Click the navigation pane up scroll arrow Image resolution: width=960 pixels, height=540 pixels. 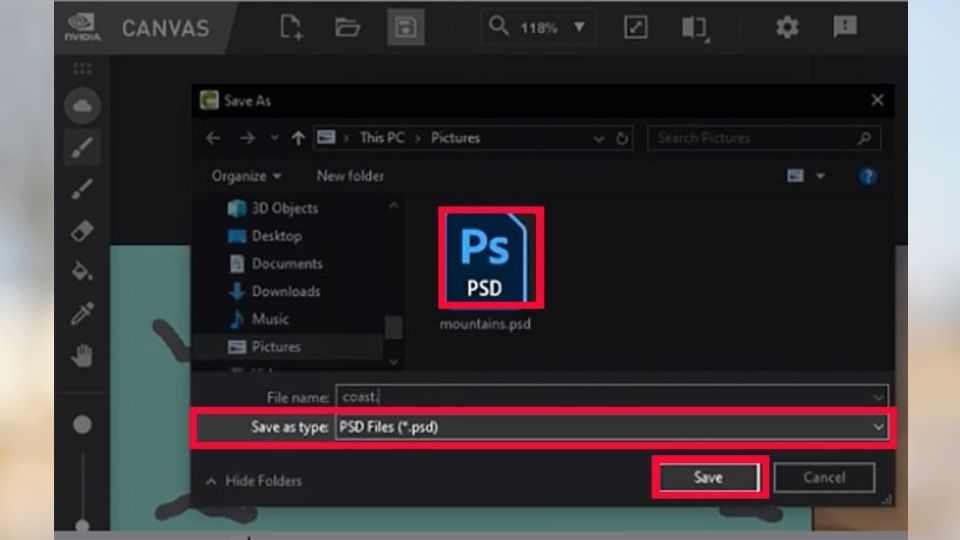coord(394,206)
